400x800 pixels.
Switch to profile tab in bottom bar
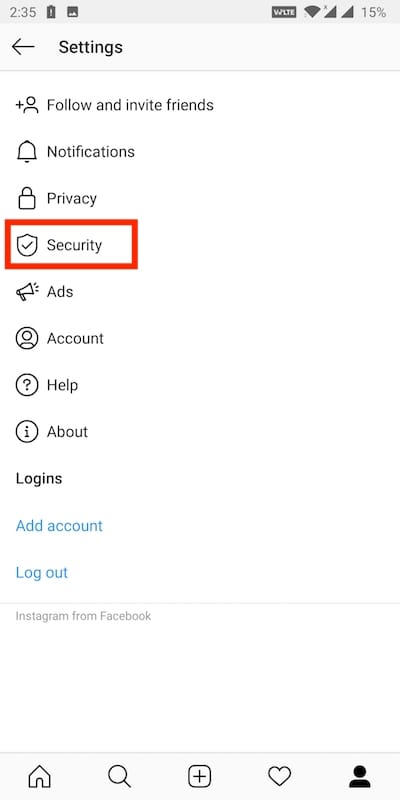point(360,777)
